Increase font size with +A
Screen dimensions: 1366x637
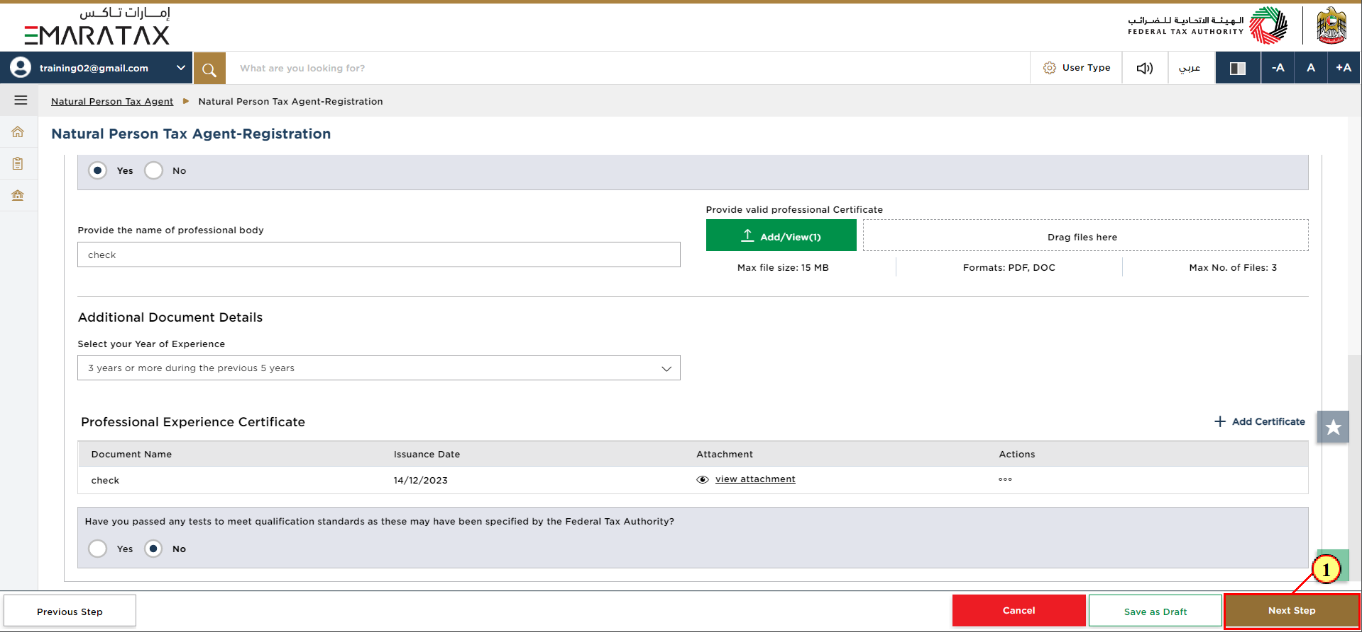[1343, 68]
